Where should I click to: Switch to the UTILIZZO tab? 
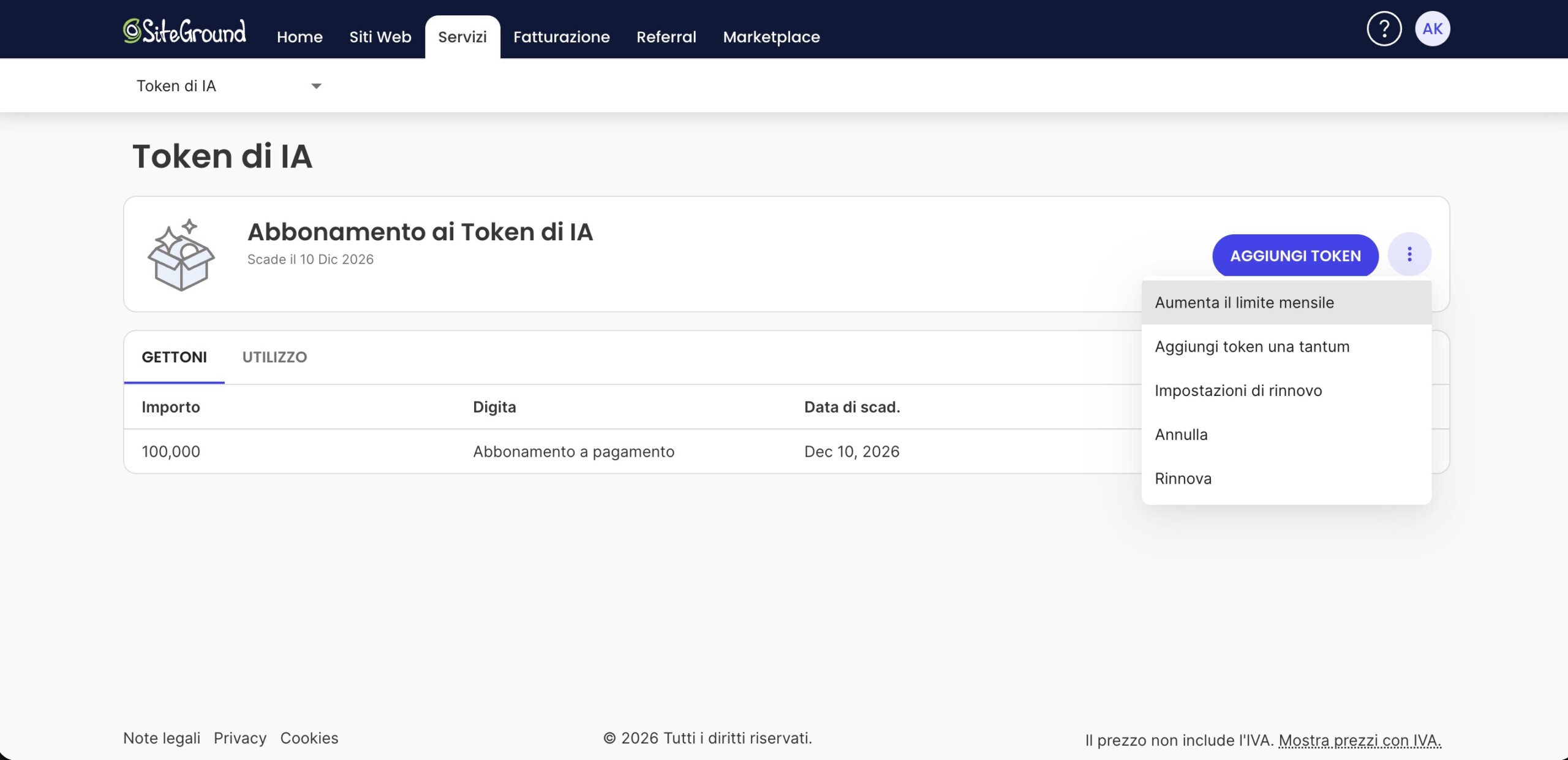(274, 357)
